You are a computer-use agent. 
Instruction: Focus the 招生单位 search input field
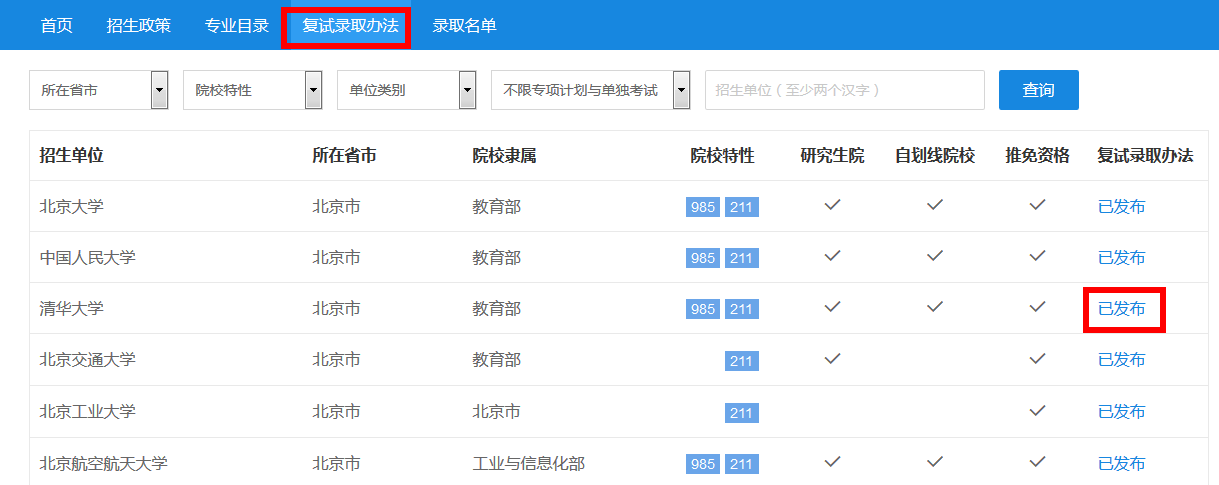coord(845,90)
